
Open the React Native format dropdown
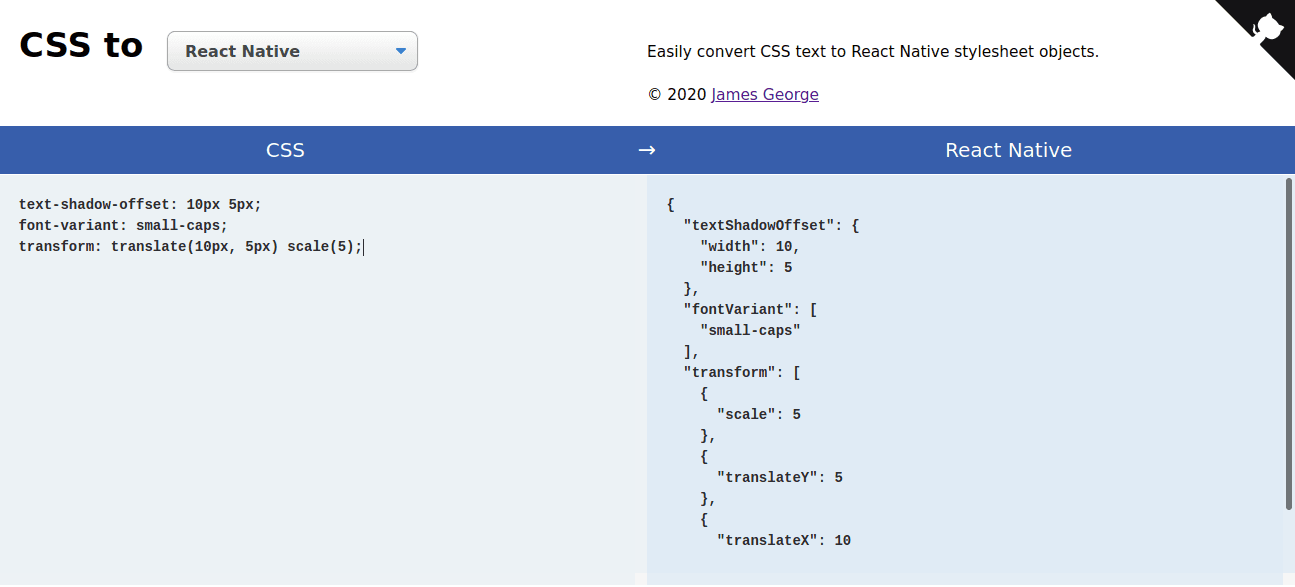[x=292, y=51]
